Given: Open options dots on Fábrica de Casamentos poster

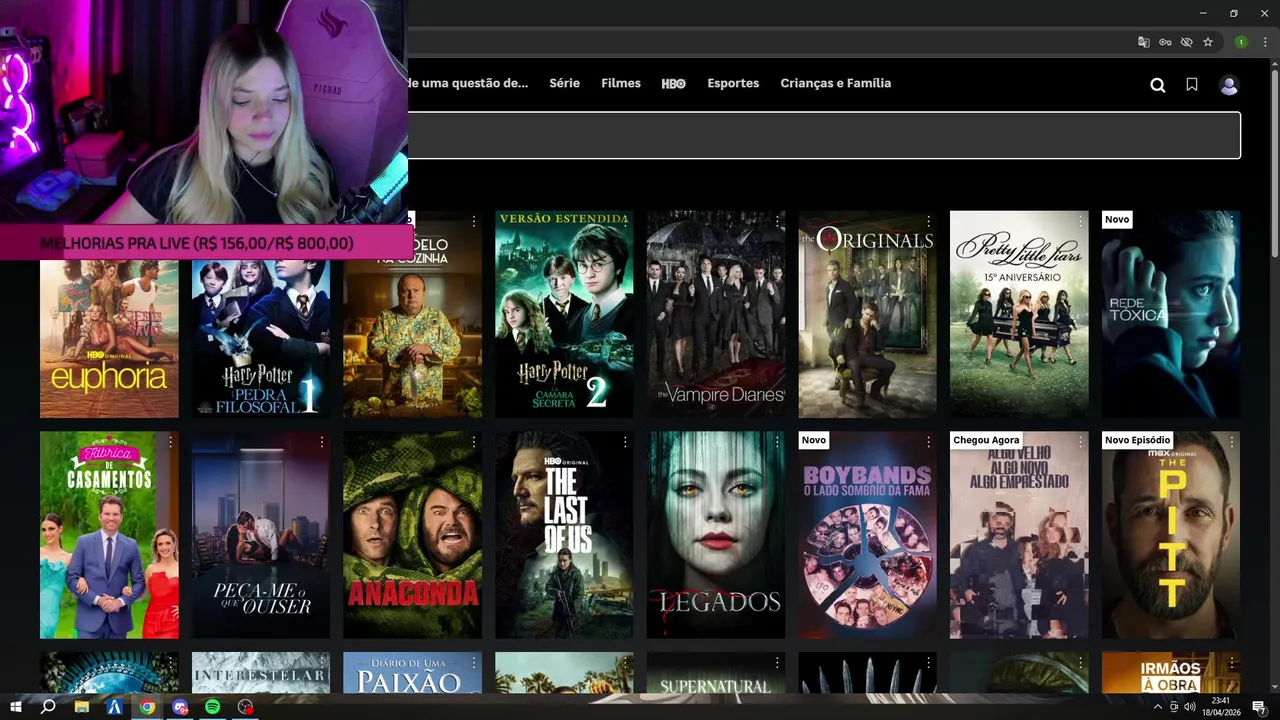Looking at the screenshot, I should (170, 442).
